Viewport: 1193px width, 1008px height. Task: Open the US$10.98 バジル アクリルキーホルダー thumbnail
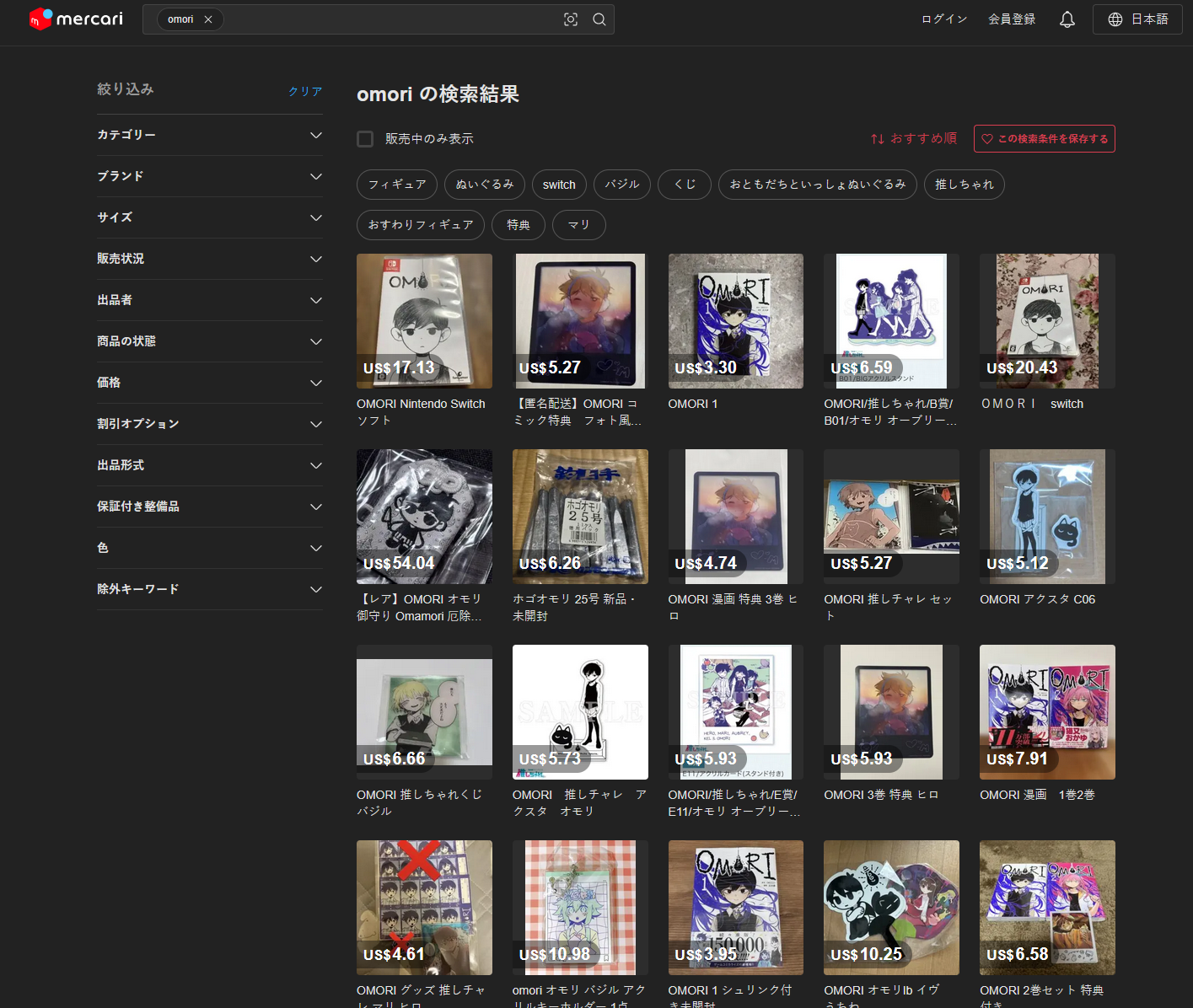580,908
